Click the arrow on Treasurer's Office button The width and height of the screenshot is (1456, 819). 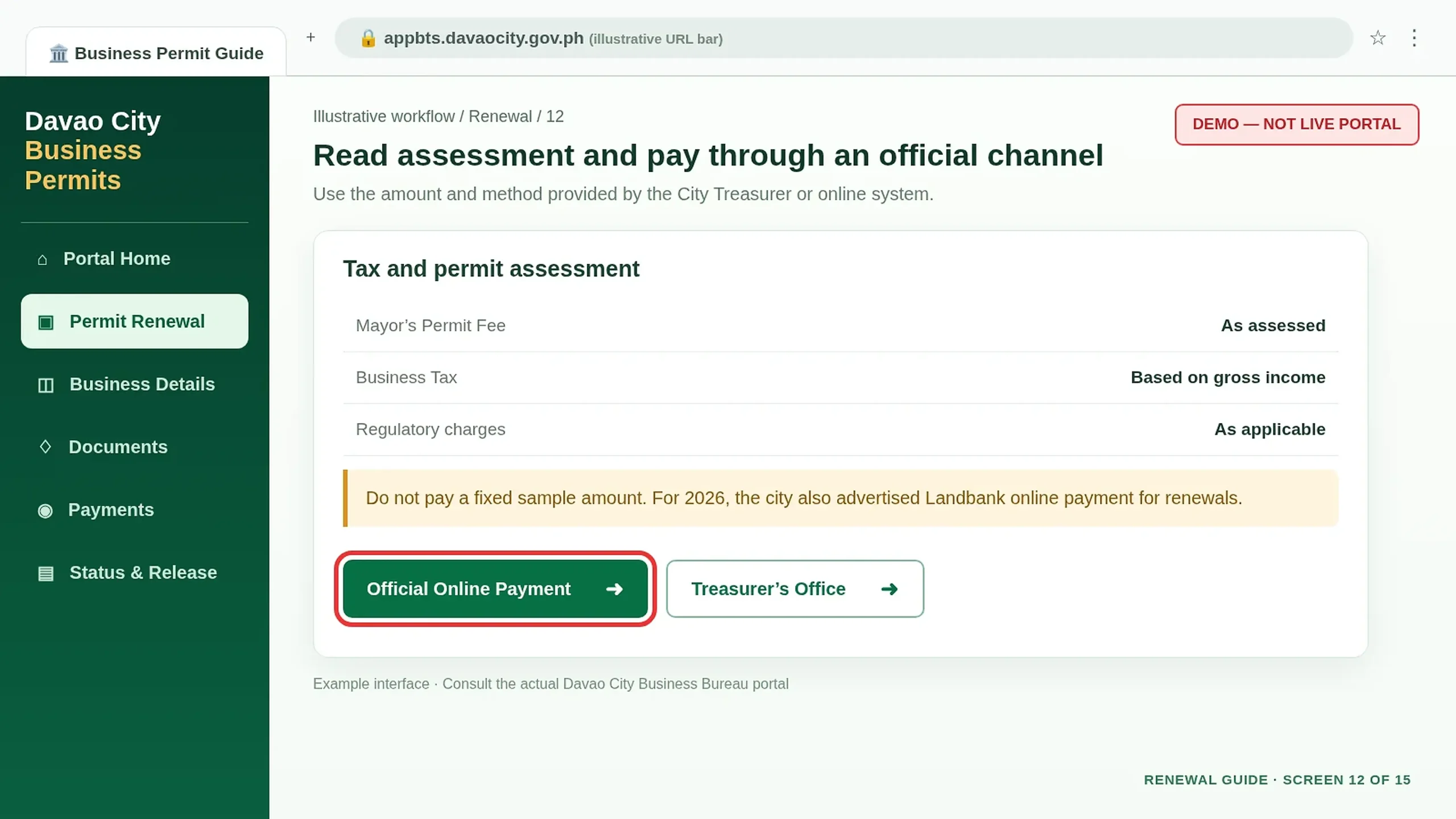point(890,589)
